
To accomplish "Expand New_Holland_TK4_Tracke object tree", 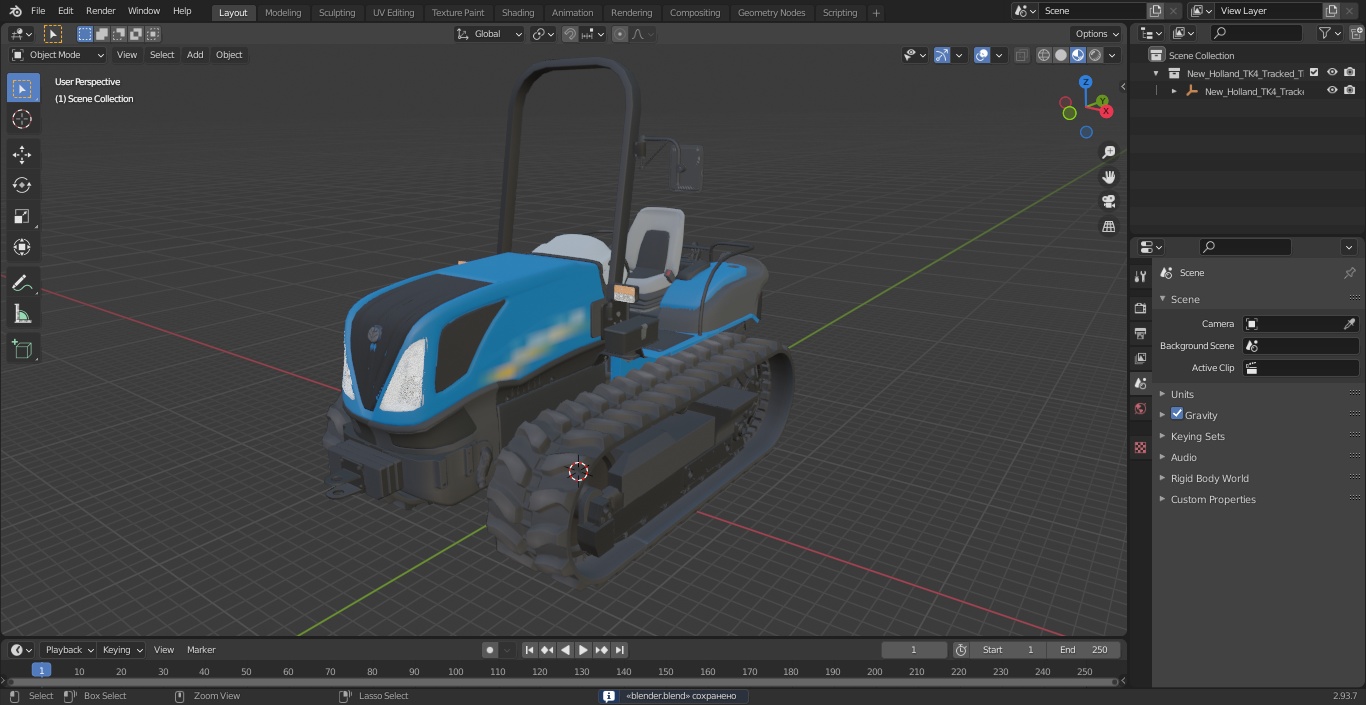I will tap(1174, 91).
